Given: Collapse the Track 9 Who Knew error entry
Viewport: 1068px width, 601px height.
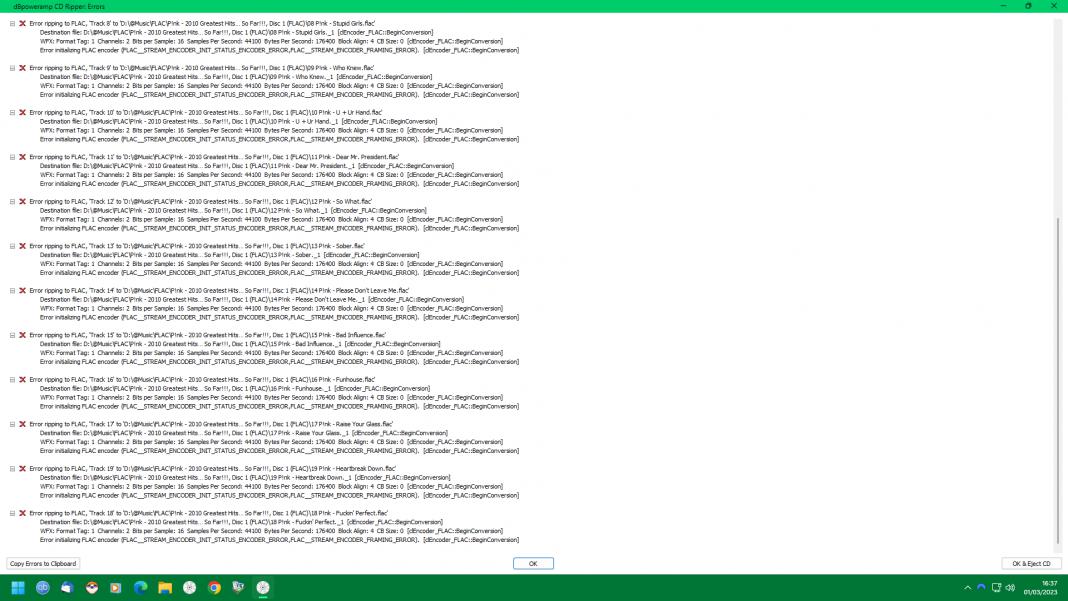Looking at the screenshot, I should coord(12,68).
